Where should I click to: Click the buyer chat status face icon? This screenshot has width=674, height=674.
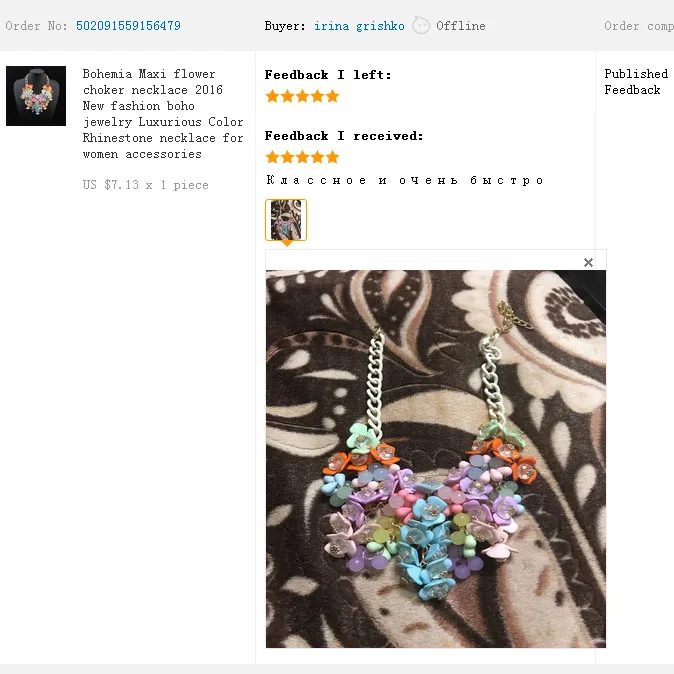point(421,25)
